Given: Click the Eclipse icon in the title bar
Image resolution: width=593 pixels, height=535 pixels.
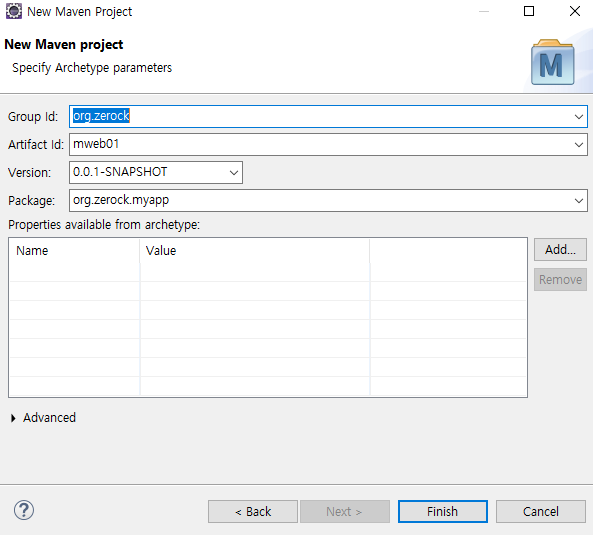Looking at the screenshot, I should coord(14,11).
